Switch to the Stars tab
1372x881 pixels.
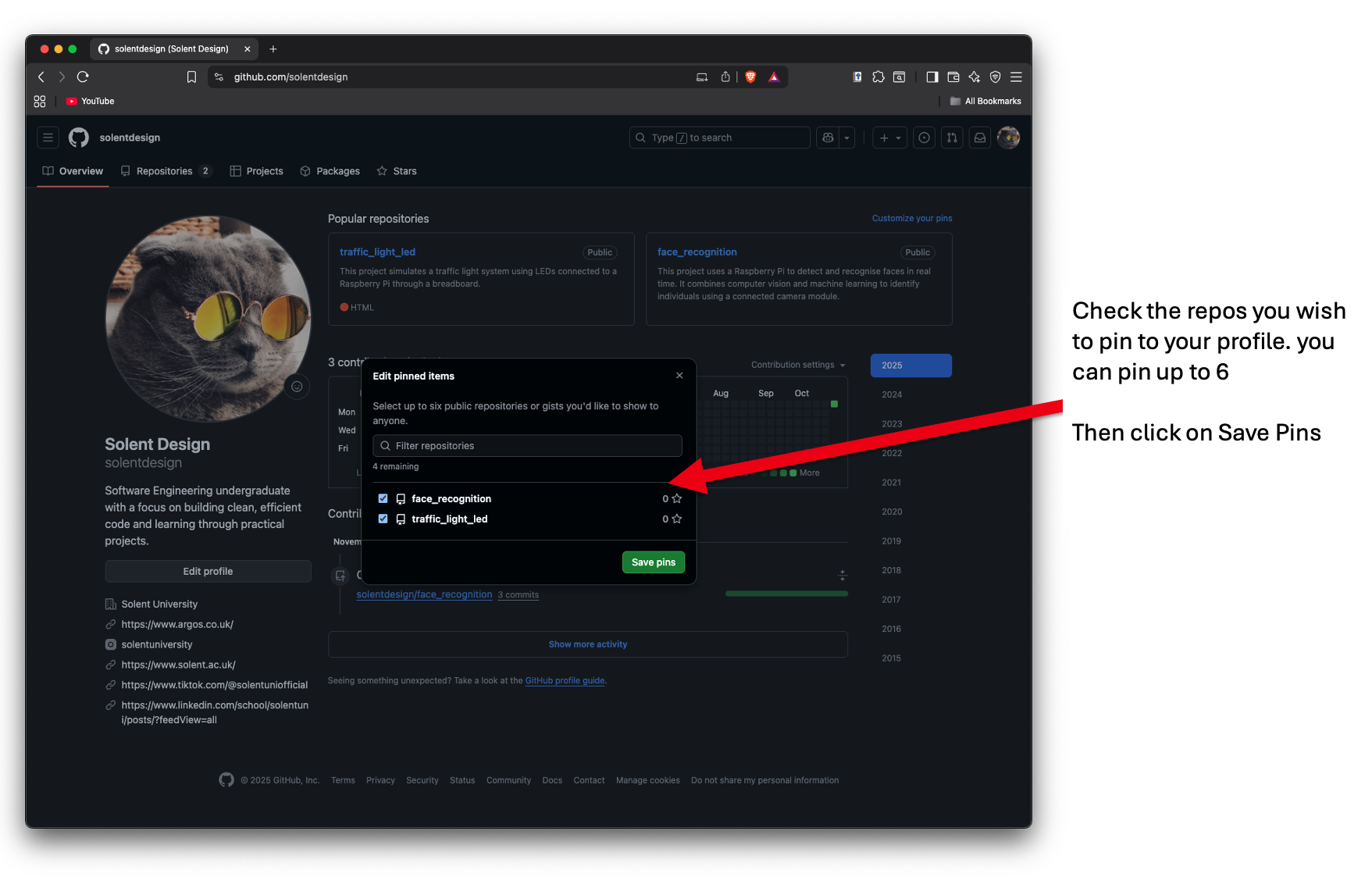pos(397,171)
